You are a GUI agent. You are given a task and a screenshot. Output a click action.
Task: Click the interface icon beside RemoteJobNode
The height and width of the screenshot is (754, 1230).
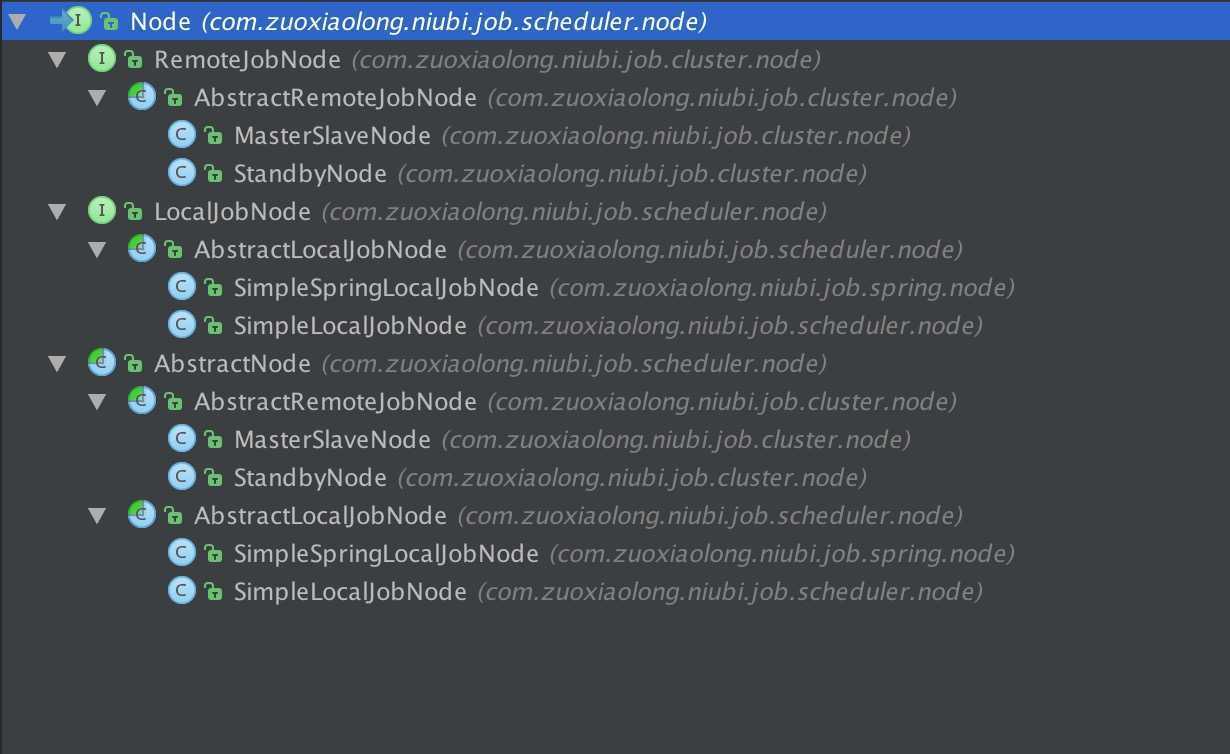(x=101, y=60)
